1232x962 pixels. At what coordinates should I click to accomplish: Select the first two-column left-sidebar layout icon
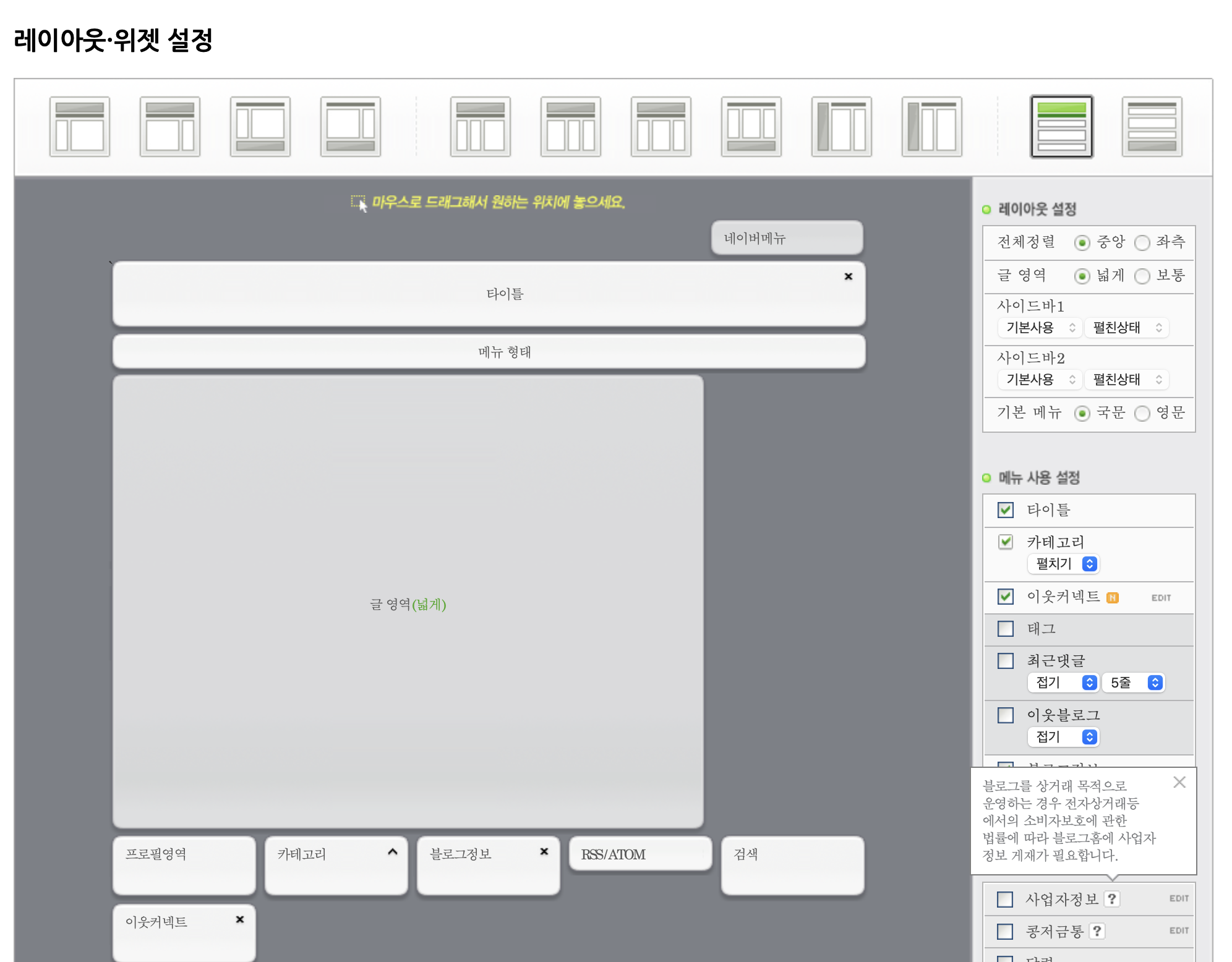(80, 127)
